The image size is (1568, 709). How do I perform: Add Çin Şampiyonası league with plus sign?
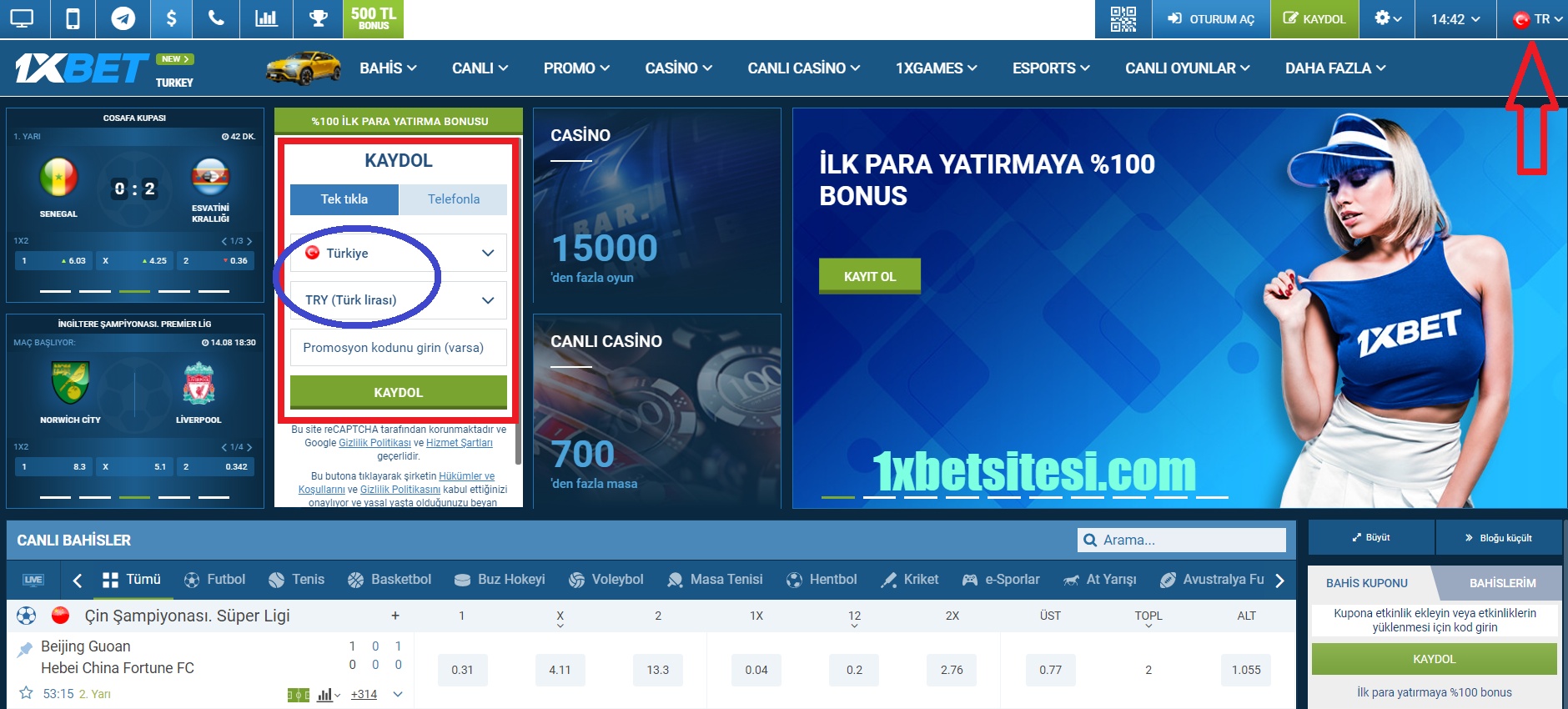pos(395,616)
